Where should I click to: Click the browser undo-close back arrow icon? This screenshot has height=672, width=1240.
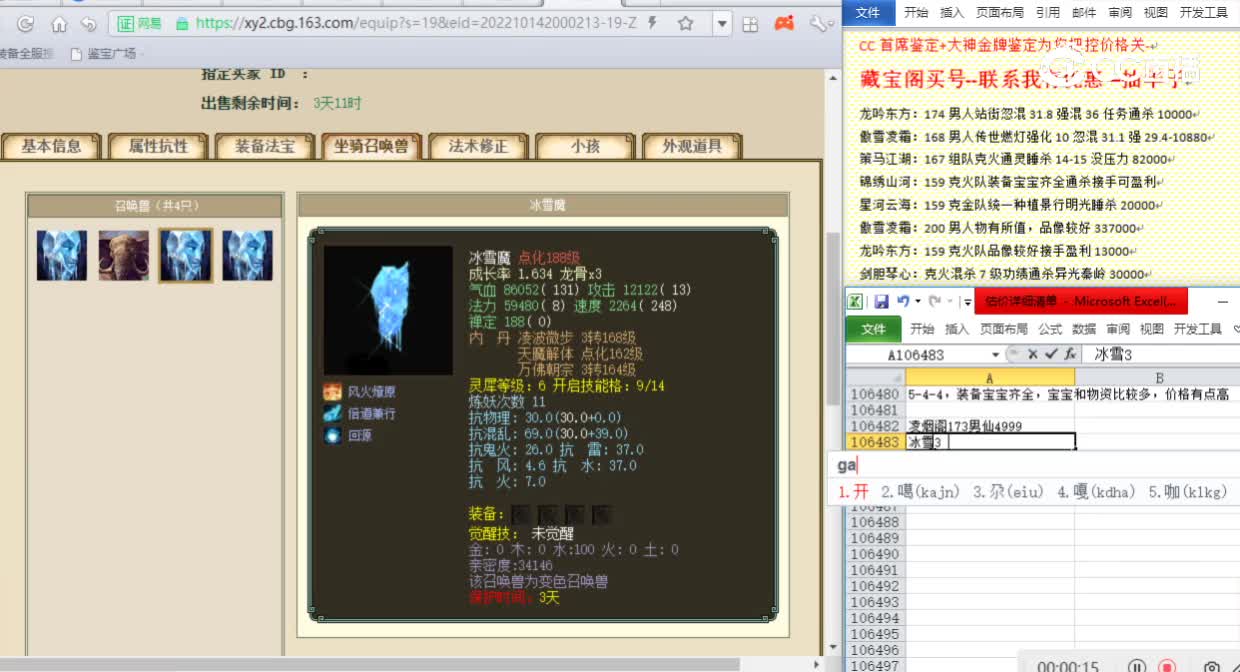89,24
